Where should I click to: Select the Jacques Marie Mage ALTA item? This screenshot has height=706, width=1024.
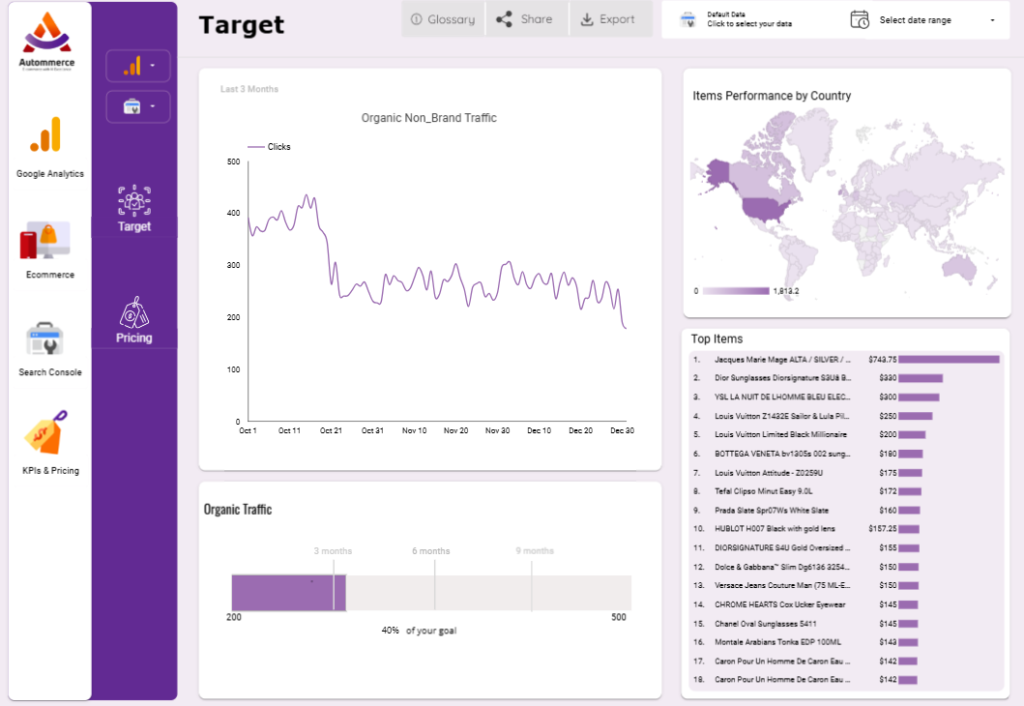click(x=847, y=360)
